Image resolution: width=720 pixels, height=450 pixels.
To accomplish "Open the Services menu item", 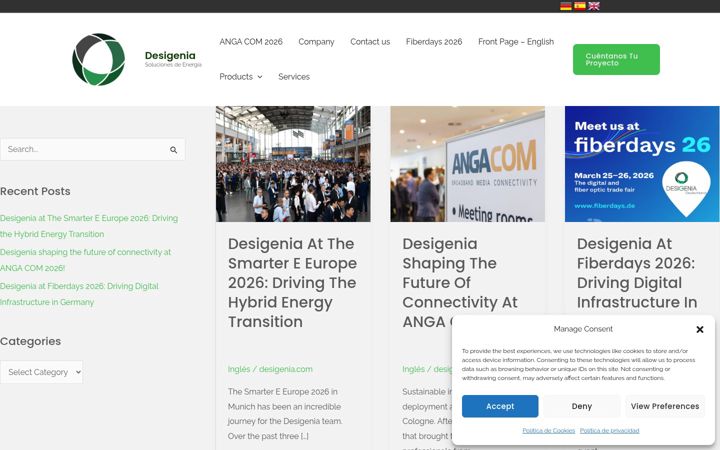I will coord(294,77).
